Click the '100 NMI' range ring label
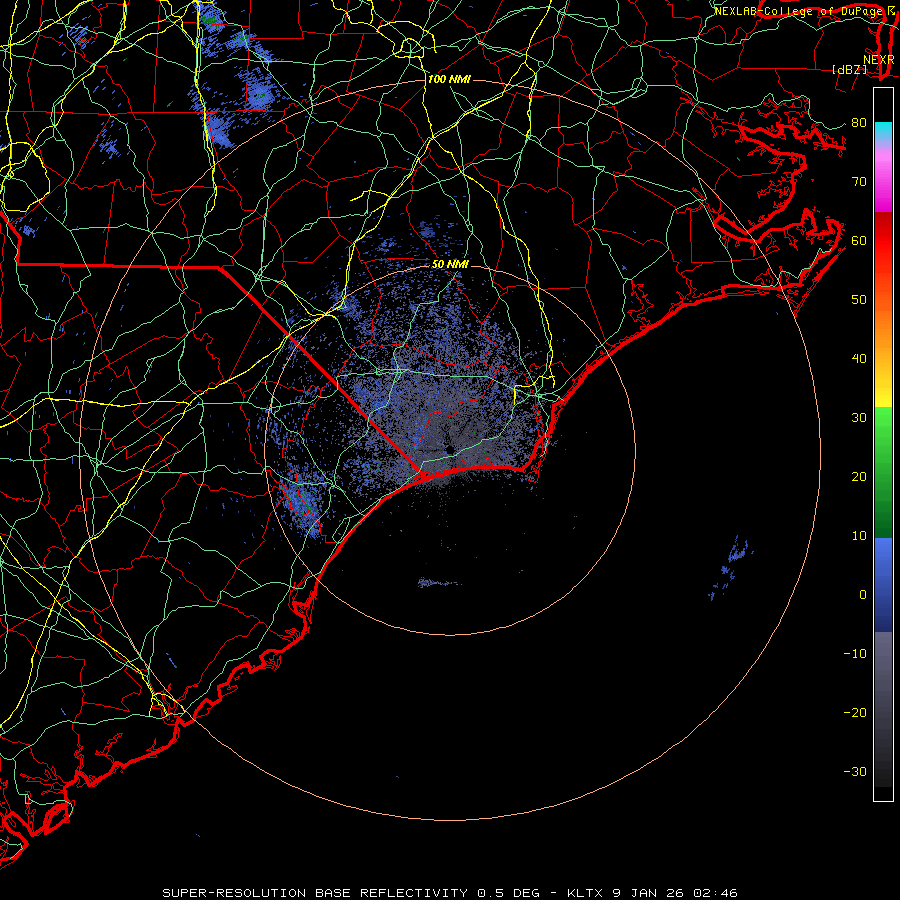 pos(449,79)
